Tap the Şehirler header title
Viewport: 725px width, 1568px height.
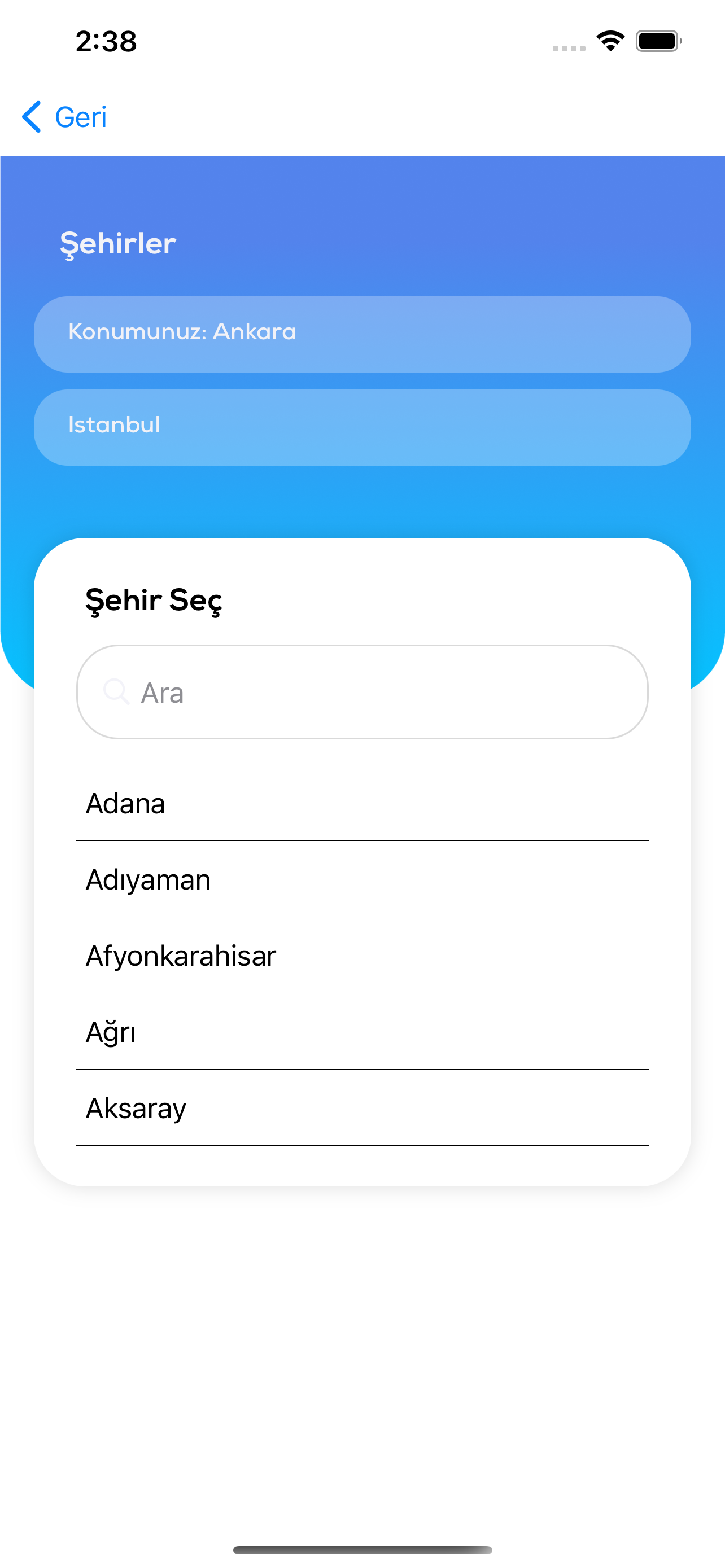tap(118, 243)
